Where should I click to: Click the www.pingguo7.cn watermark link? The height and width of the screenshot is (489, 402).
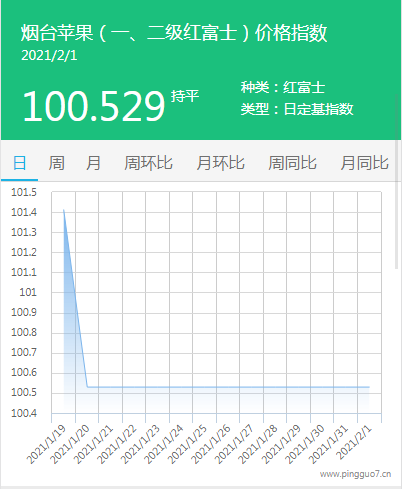pos(355,474)
